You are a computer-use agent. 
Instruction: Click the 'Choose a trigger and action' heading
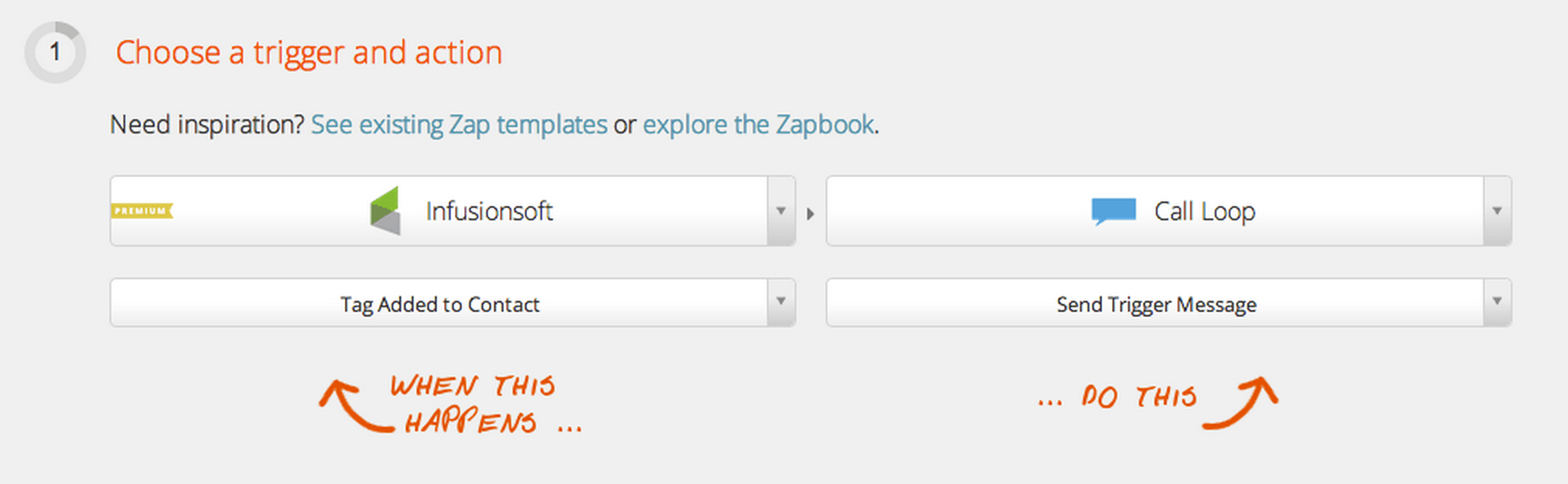(x=309, y=52)
